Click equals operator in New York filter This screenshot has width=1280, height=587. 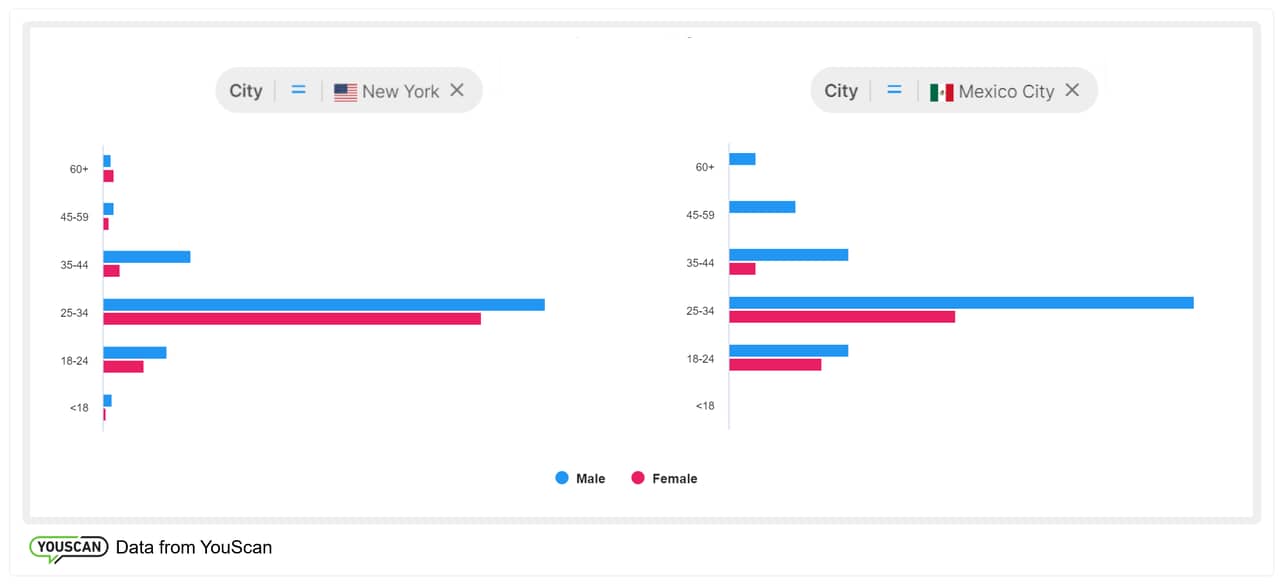(298, 90)
